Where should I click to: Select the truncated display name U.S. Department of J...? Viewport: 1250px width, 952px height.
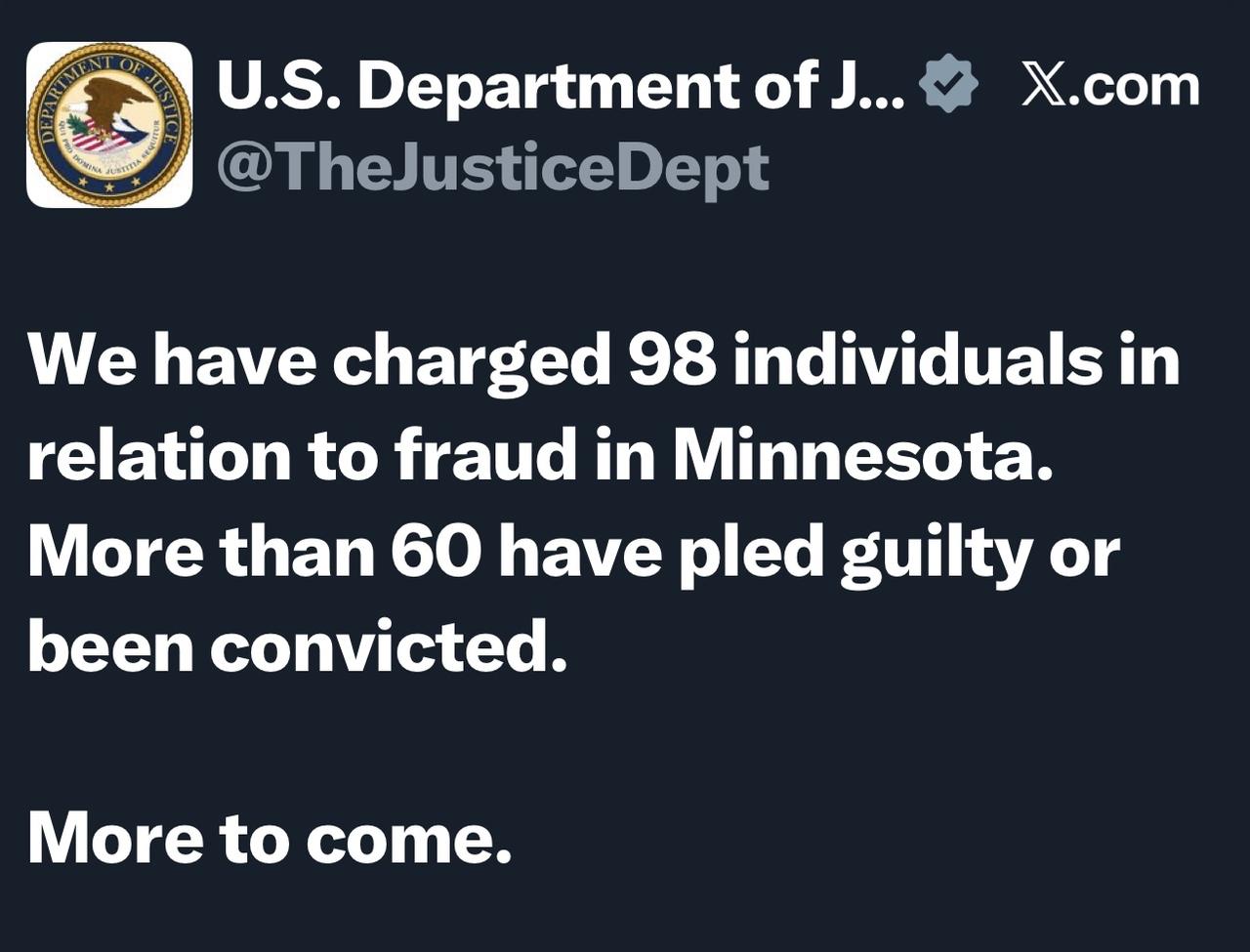click(x=557, y=84)
